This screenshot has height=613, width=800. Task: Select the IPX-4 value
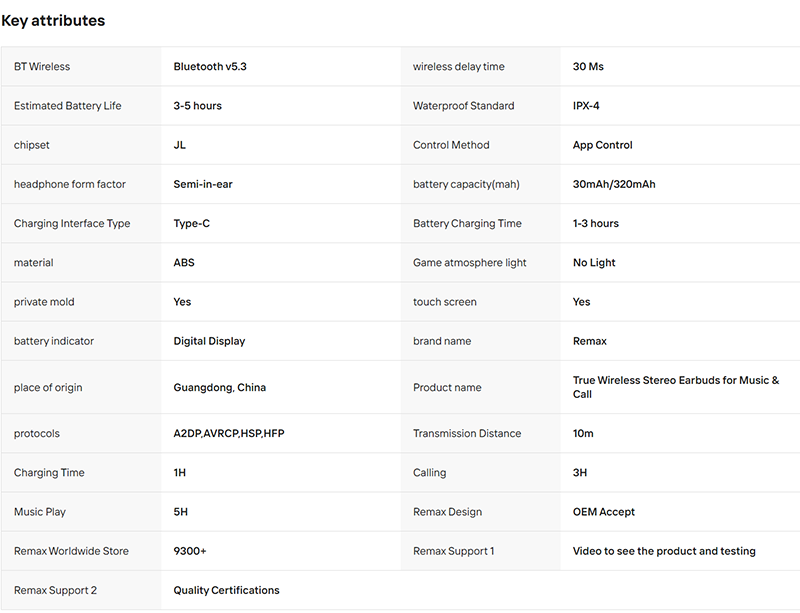(x=586, y=106)
